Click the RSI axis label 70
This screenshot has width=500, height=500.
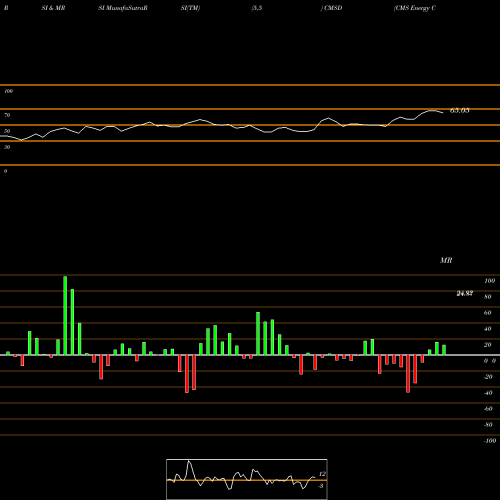7,115
